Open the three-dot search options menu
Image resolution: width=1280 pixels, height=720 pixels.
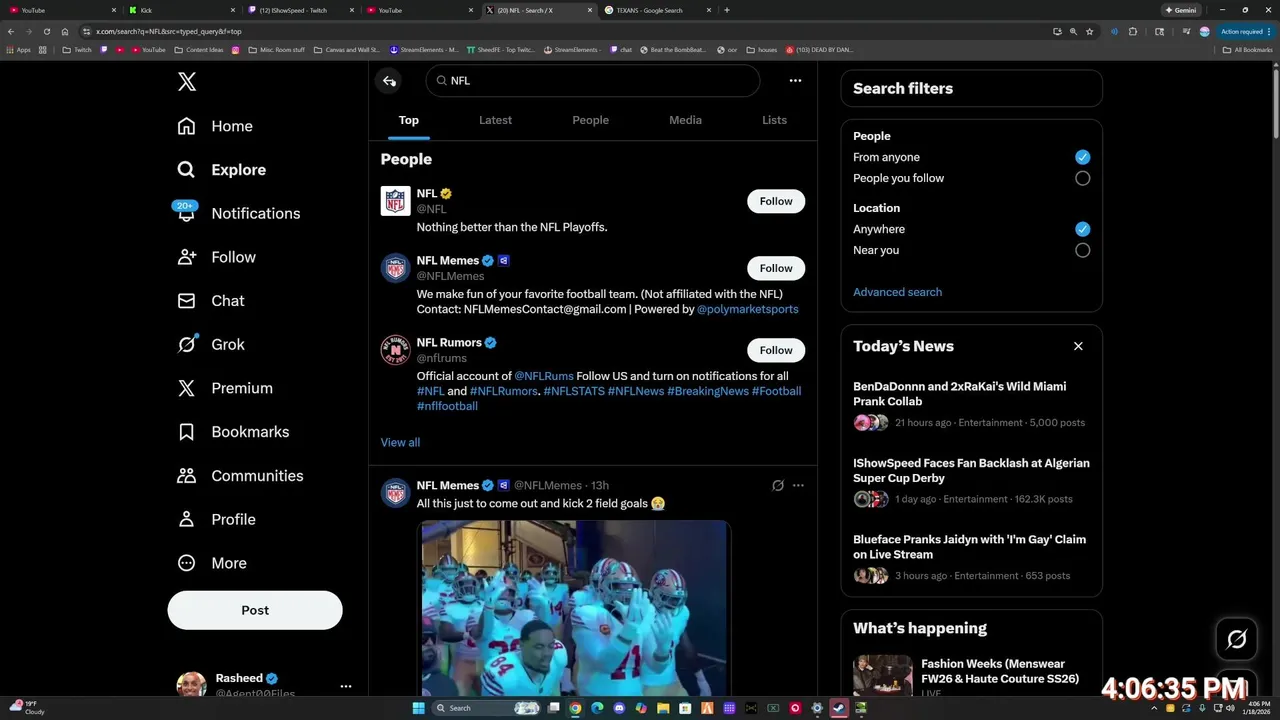(795, 81)
